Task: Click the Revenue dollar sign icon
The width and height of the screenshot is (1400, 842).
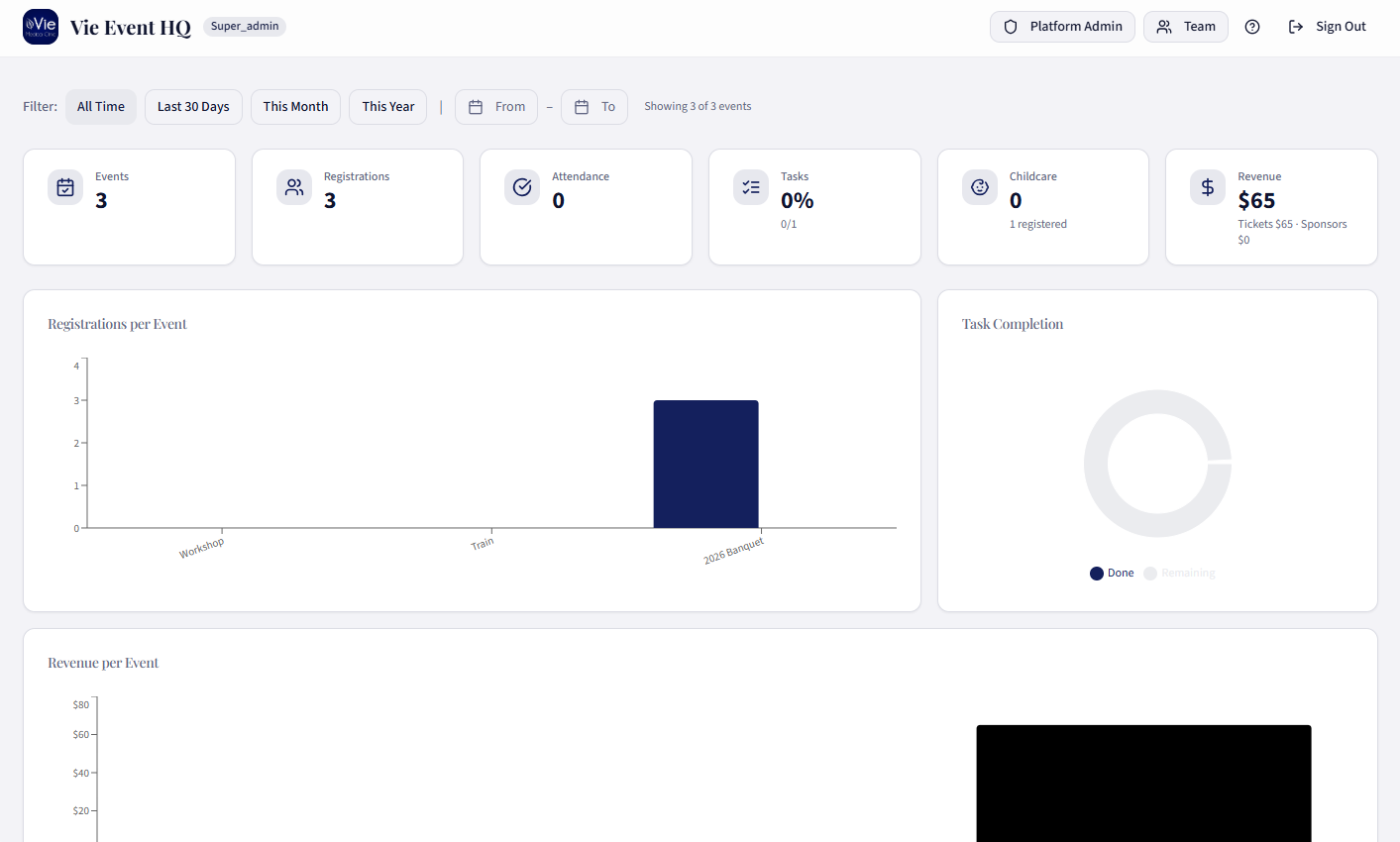Action: [x=1208, y=187]
